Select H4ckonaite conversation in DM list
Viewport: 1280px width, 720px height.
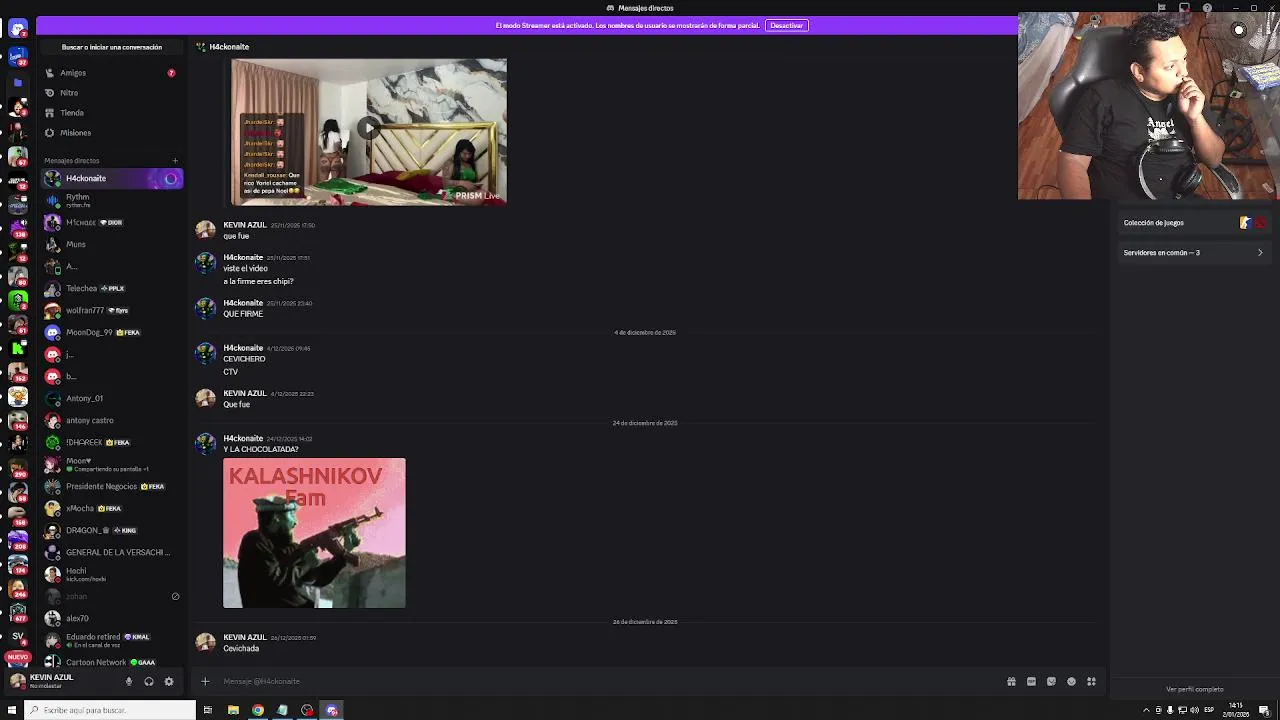[111, 178]
